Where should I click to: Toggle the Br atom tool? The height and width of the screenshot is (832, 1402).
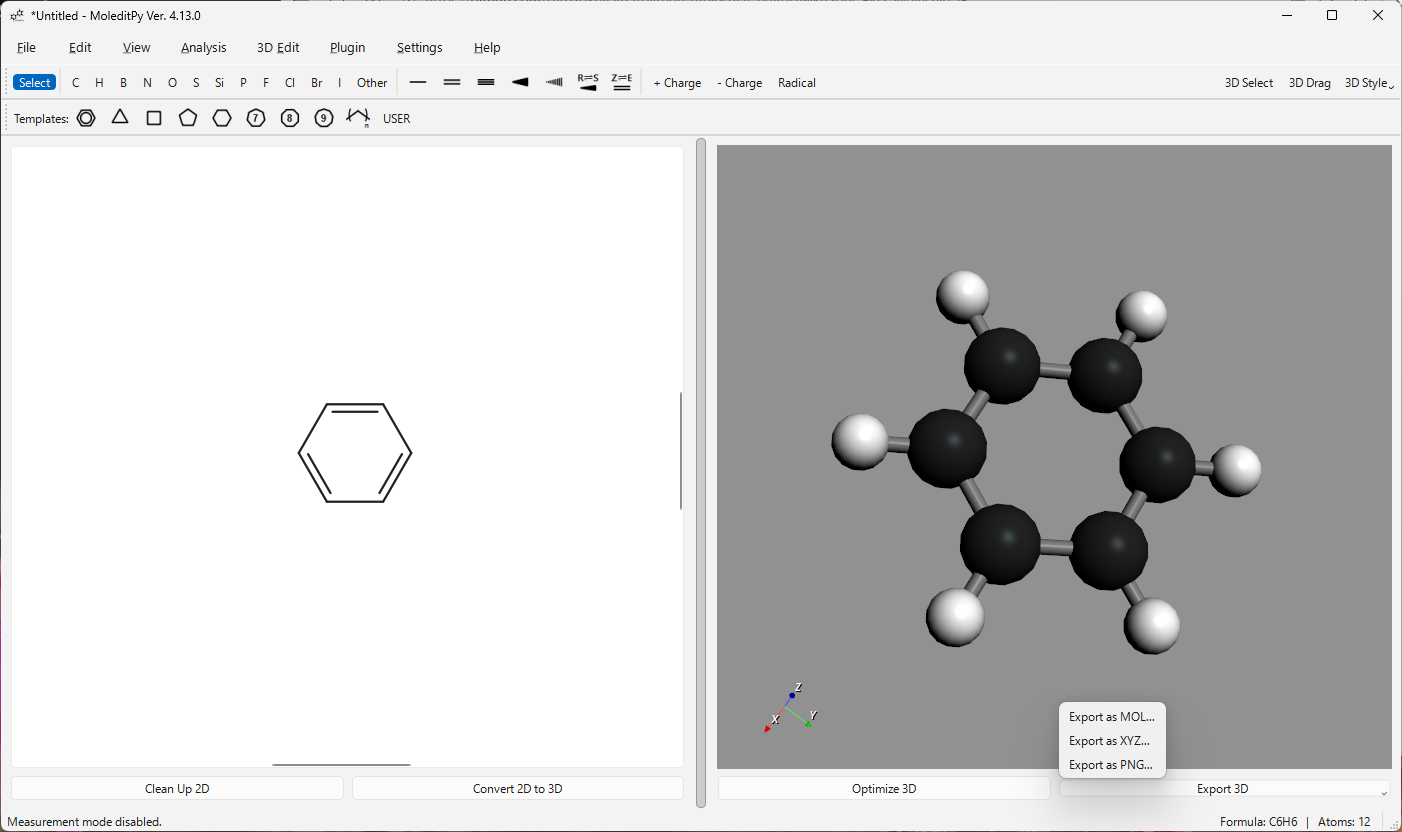(x=317, y=83)
